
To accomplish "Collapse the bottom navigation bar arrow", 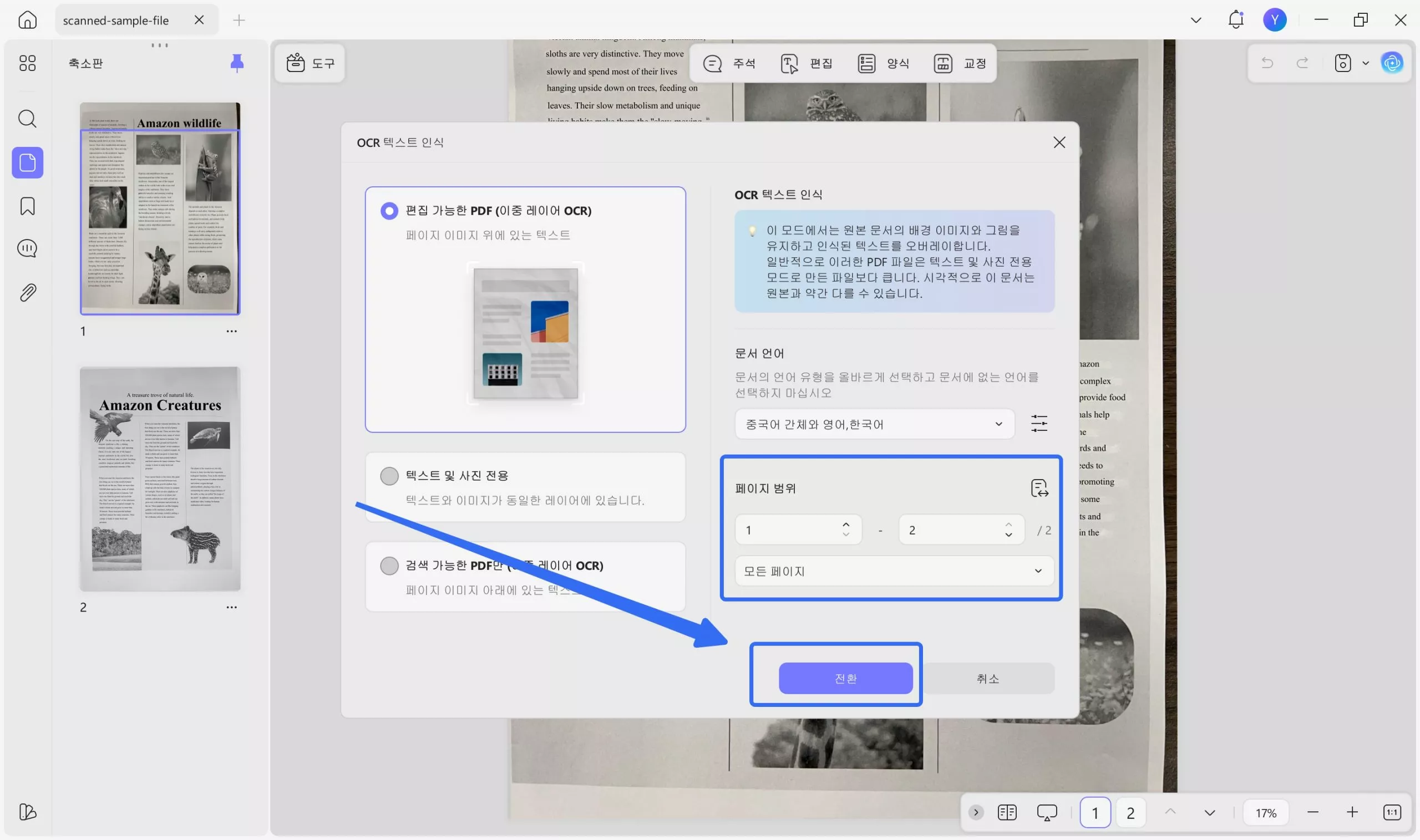I will (976, 813).
